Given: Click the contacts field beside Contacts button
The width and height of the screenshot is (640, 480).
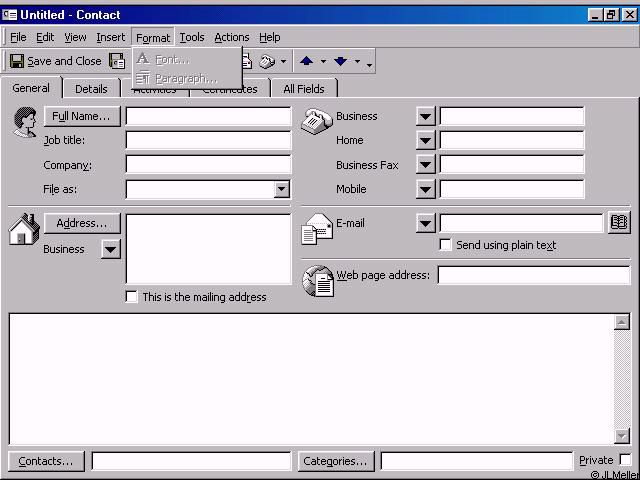Looking at the screenshot, I should (x=191, y=461).
